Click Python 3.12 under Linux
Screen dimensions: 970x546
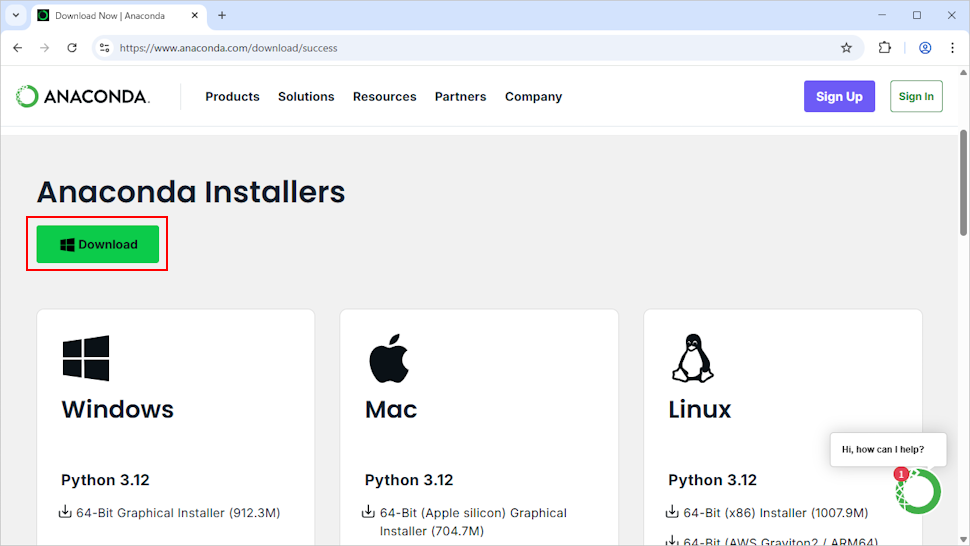[713, 480]
